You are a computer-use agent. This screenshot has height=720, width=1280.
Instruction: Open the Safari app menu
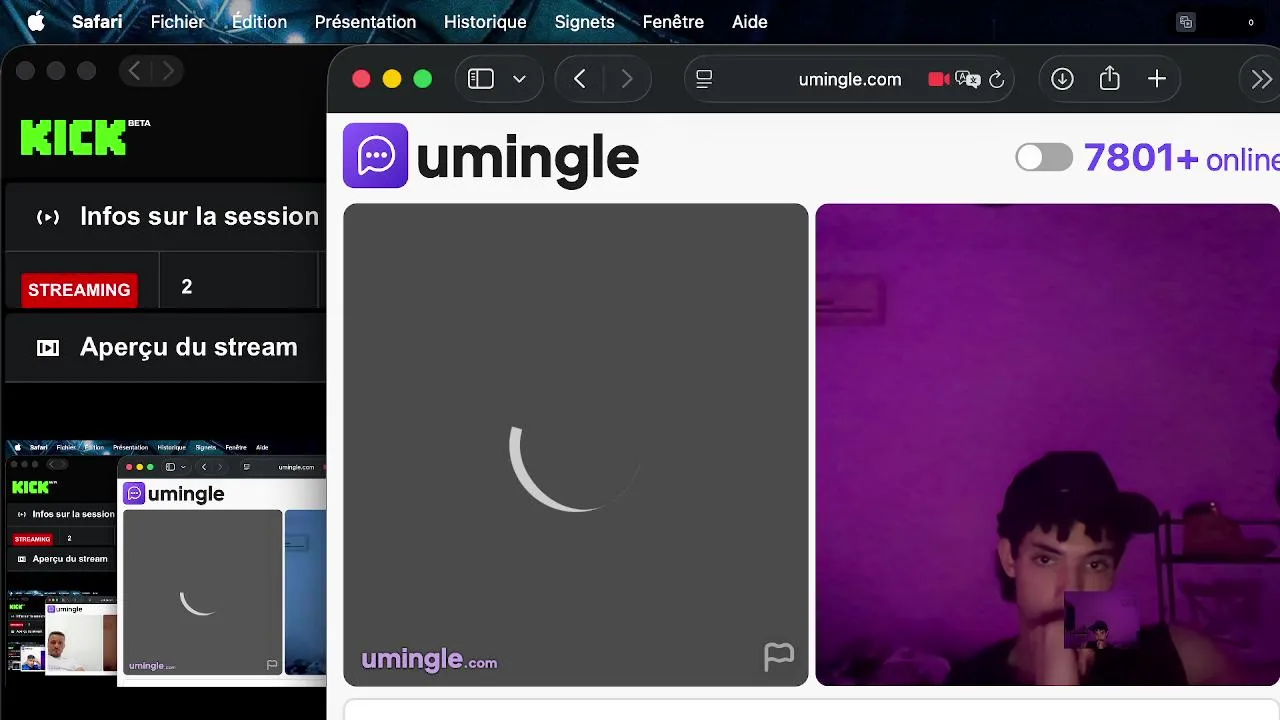pyautogui.click(x=97, y=22)
